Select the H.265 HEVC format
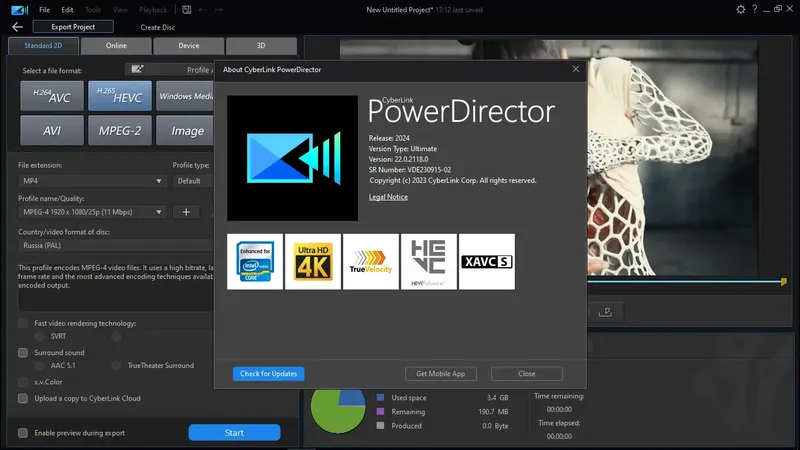This screenshot has width=800, height=450. 120,96
